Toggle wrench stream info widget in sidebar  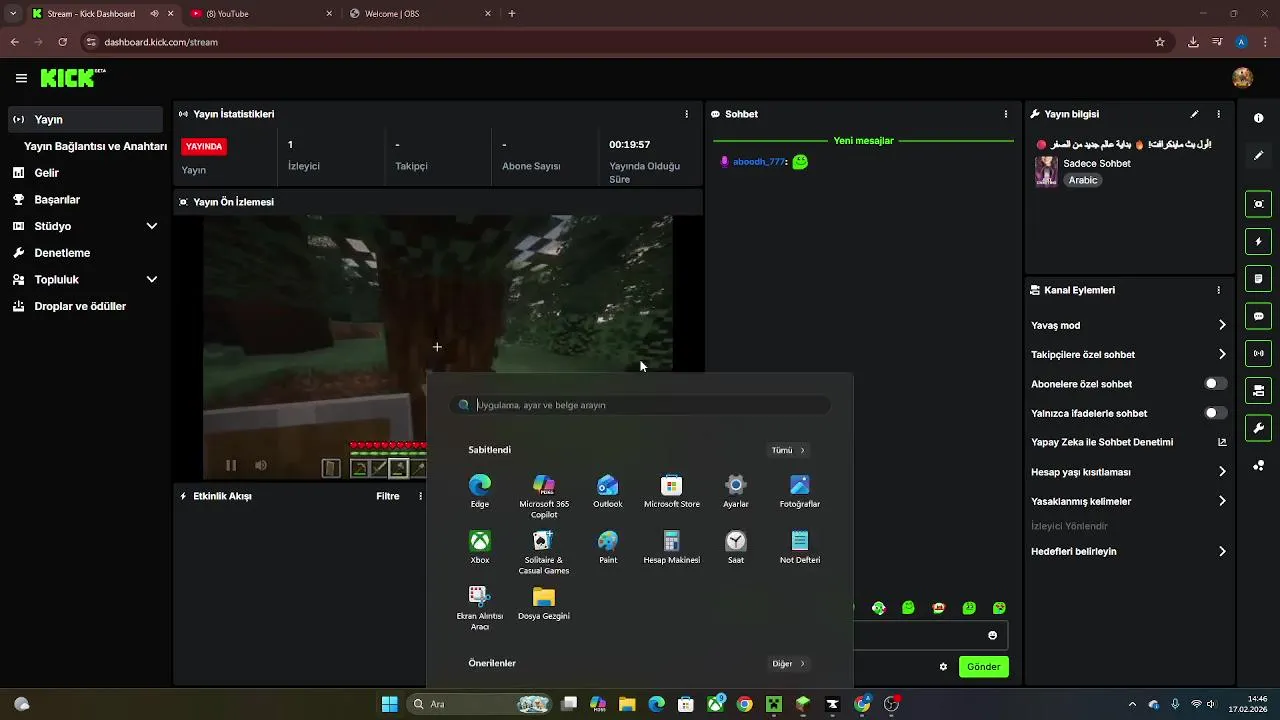coord(1258,428)
